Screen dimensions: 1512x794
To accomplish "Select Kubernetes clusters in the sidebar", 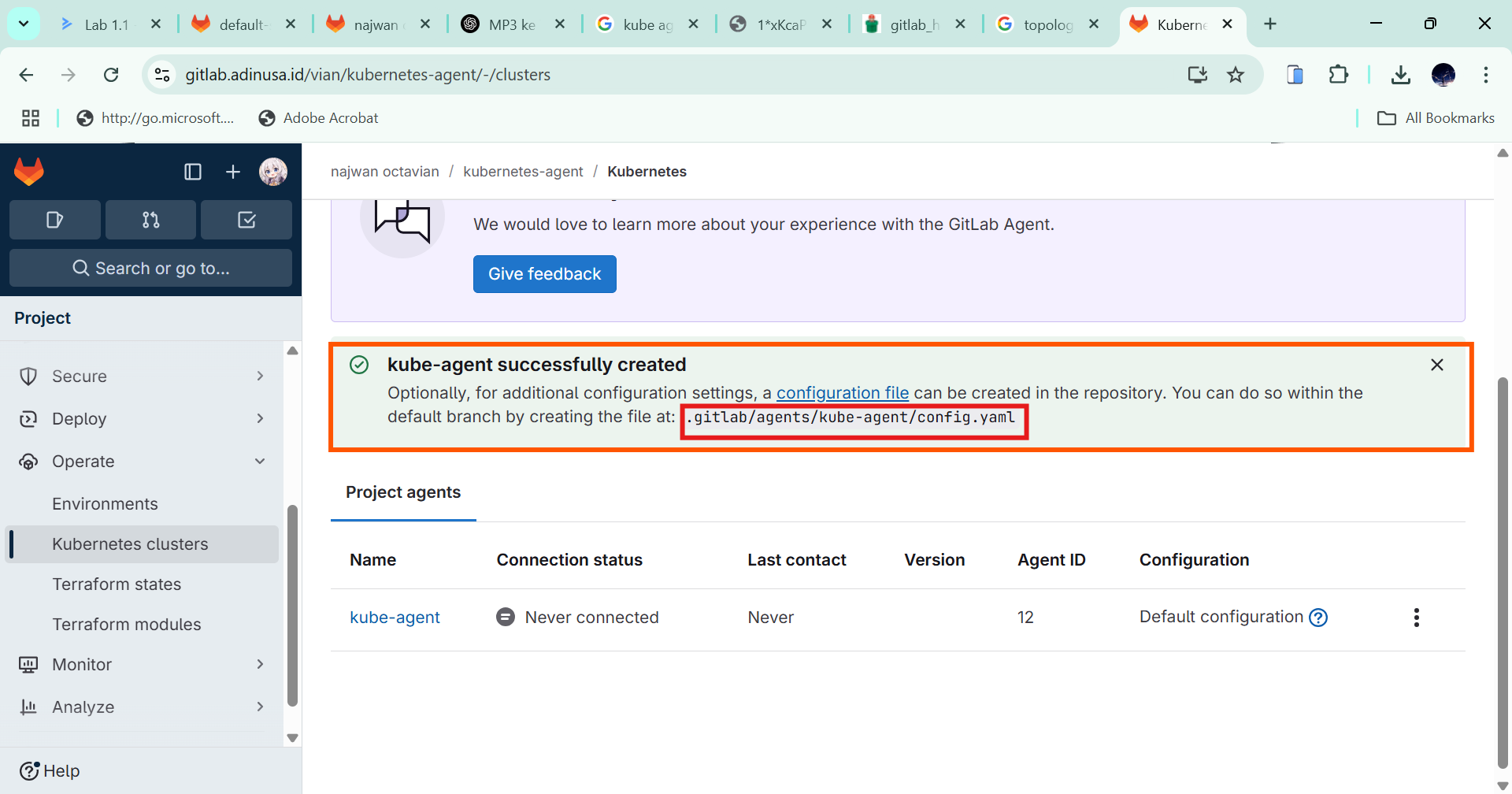I will tap(142, 544).
